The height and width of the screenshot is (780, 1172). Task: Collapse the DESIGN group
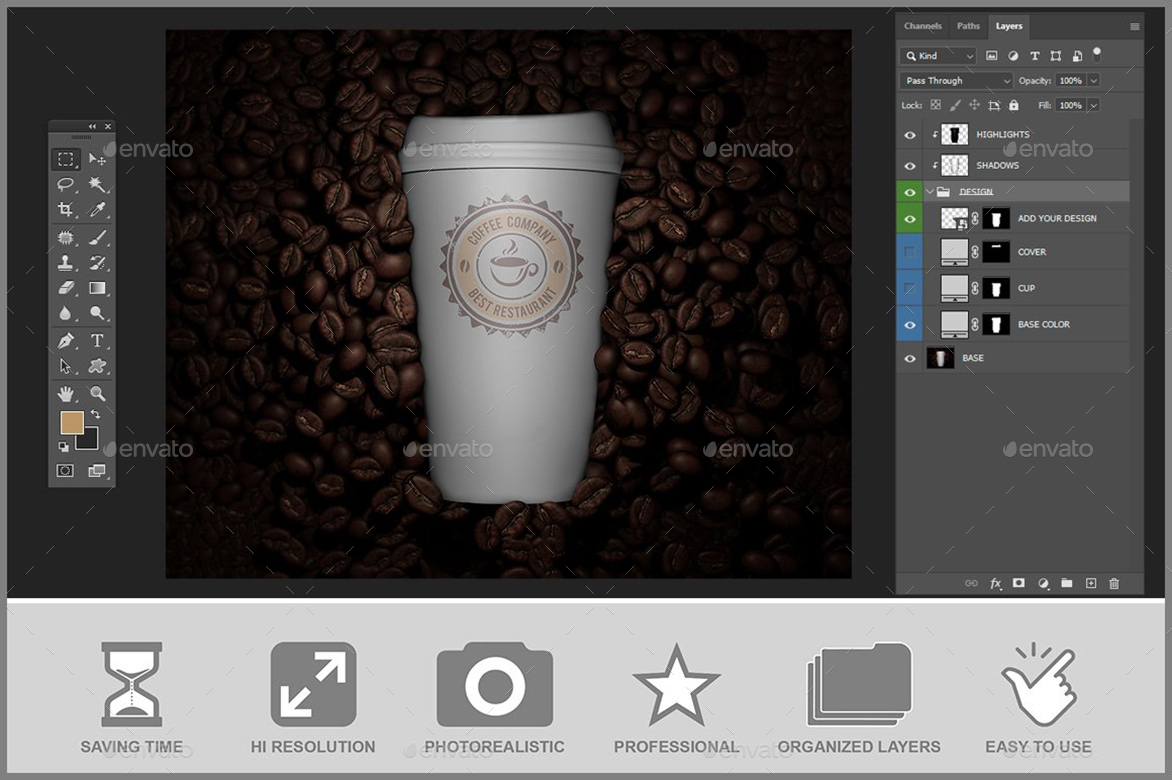point(930,192)
